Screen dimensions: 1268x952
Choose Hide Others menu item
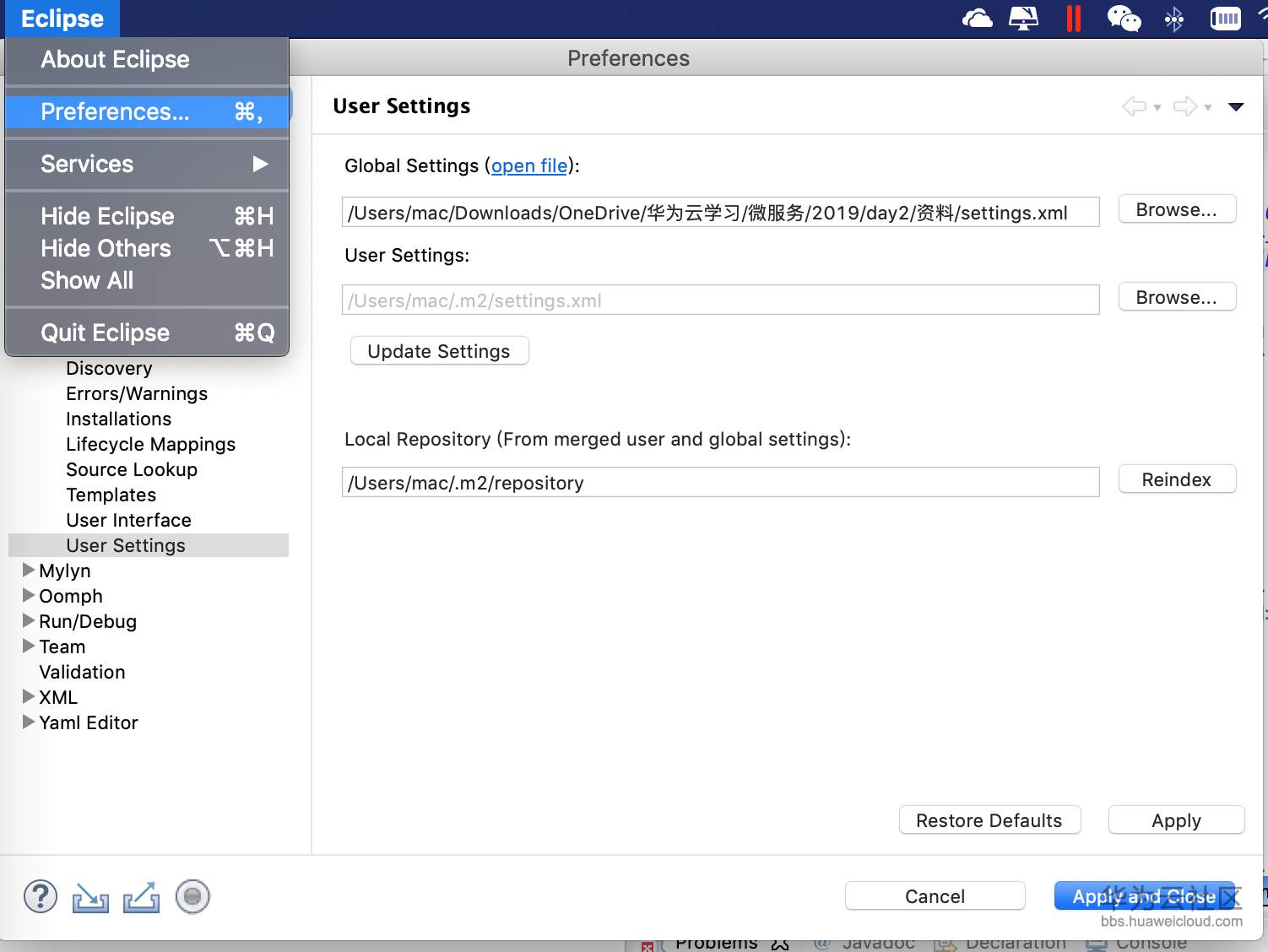click(147, 248)
